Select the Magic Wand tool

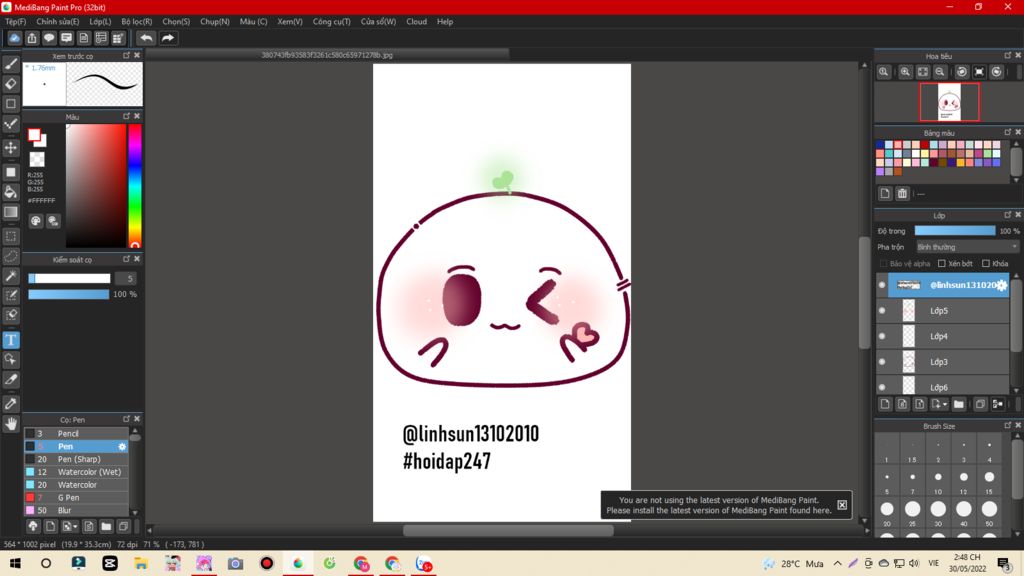(x=11, y=276)
